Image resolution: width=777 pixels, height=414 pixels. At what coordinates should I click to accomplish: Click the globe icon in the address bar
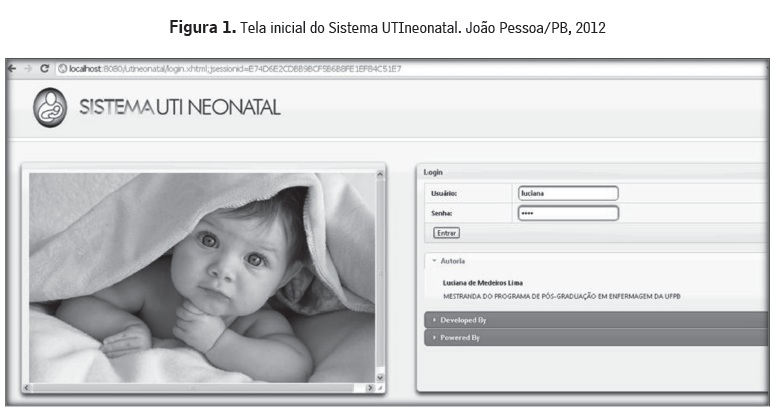point(62,69)
